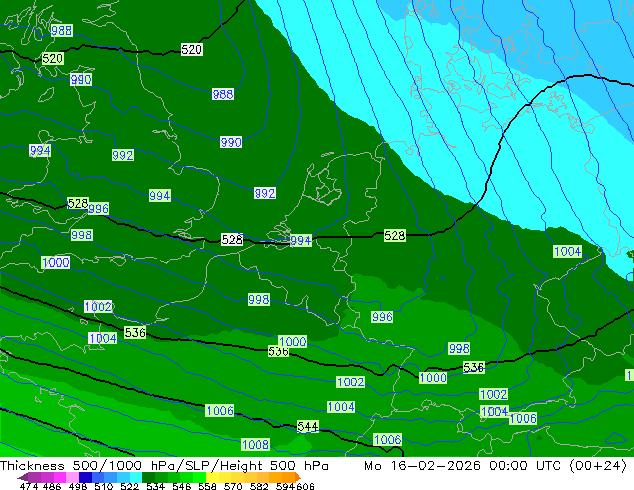Click the 1008 isobar label
This screenshot has width=634, height=490.
255,444
